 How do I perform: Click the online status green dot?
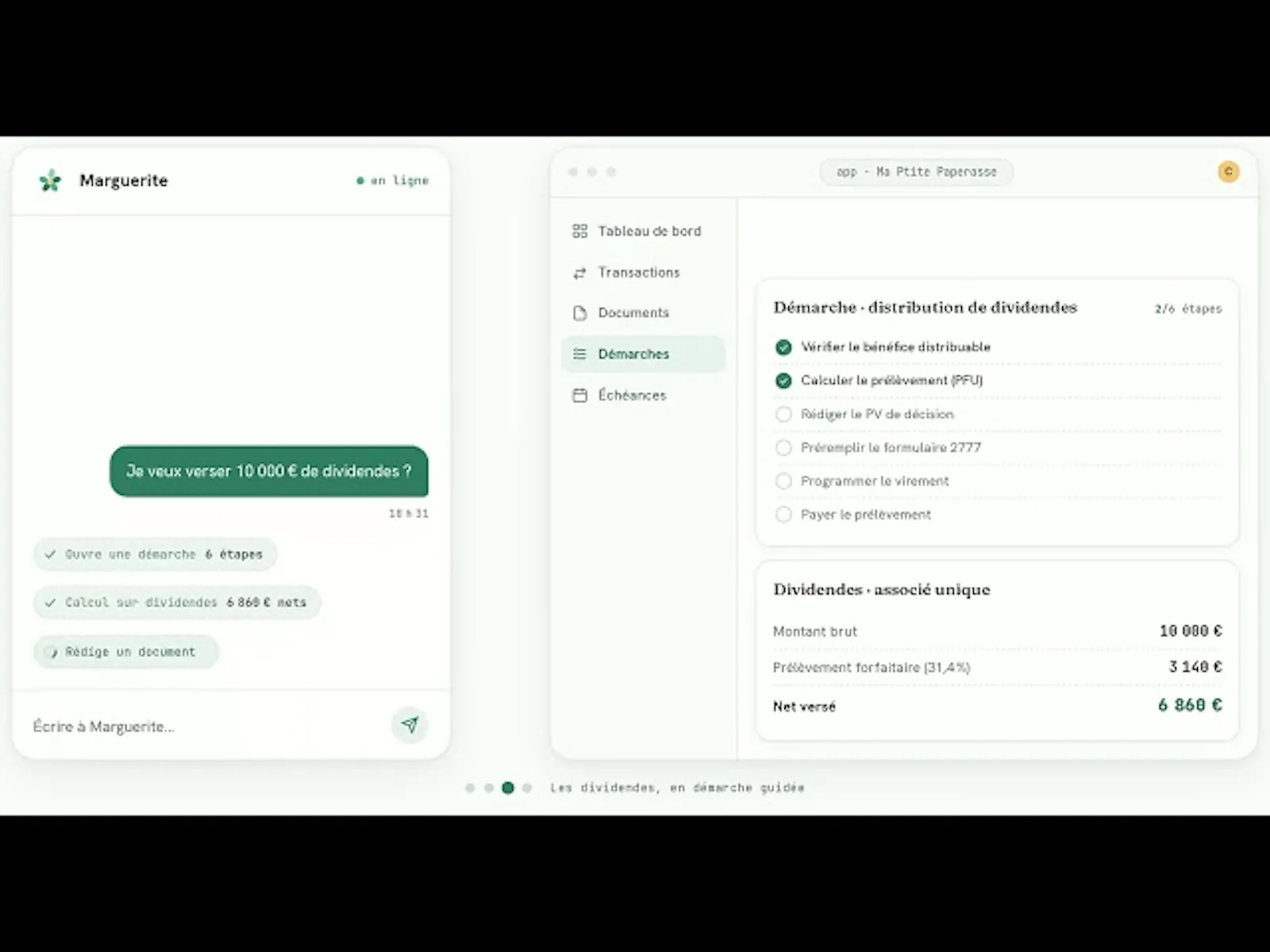point(360,181)
